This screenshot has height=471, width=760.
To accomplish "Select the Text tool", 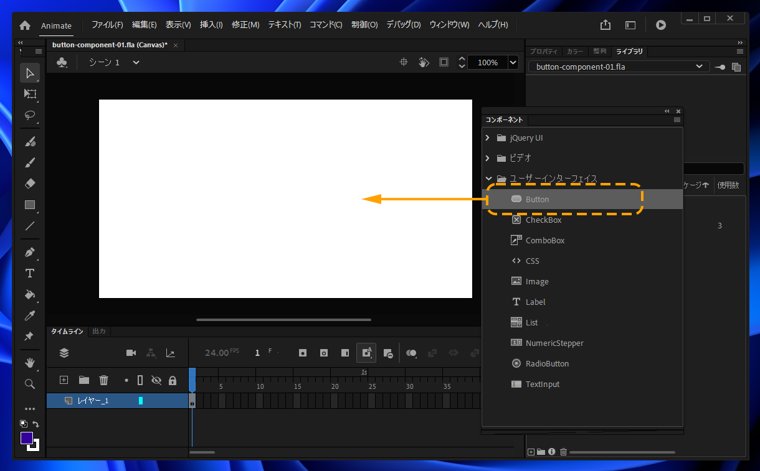I will tap(30, 273).
